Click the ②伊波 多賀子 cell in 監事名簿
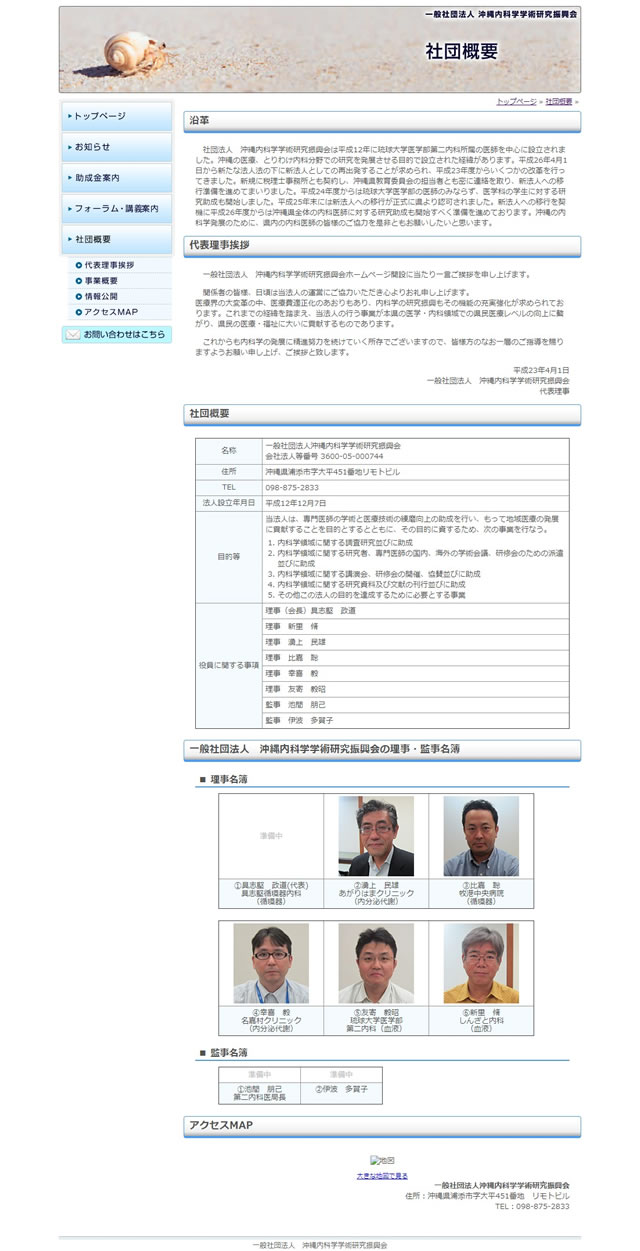Image resolution: width=640 pixels, height=1251 pixels. (342, 1092)
